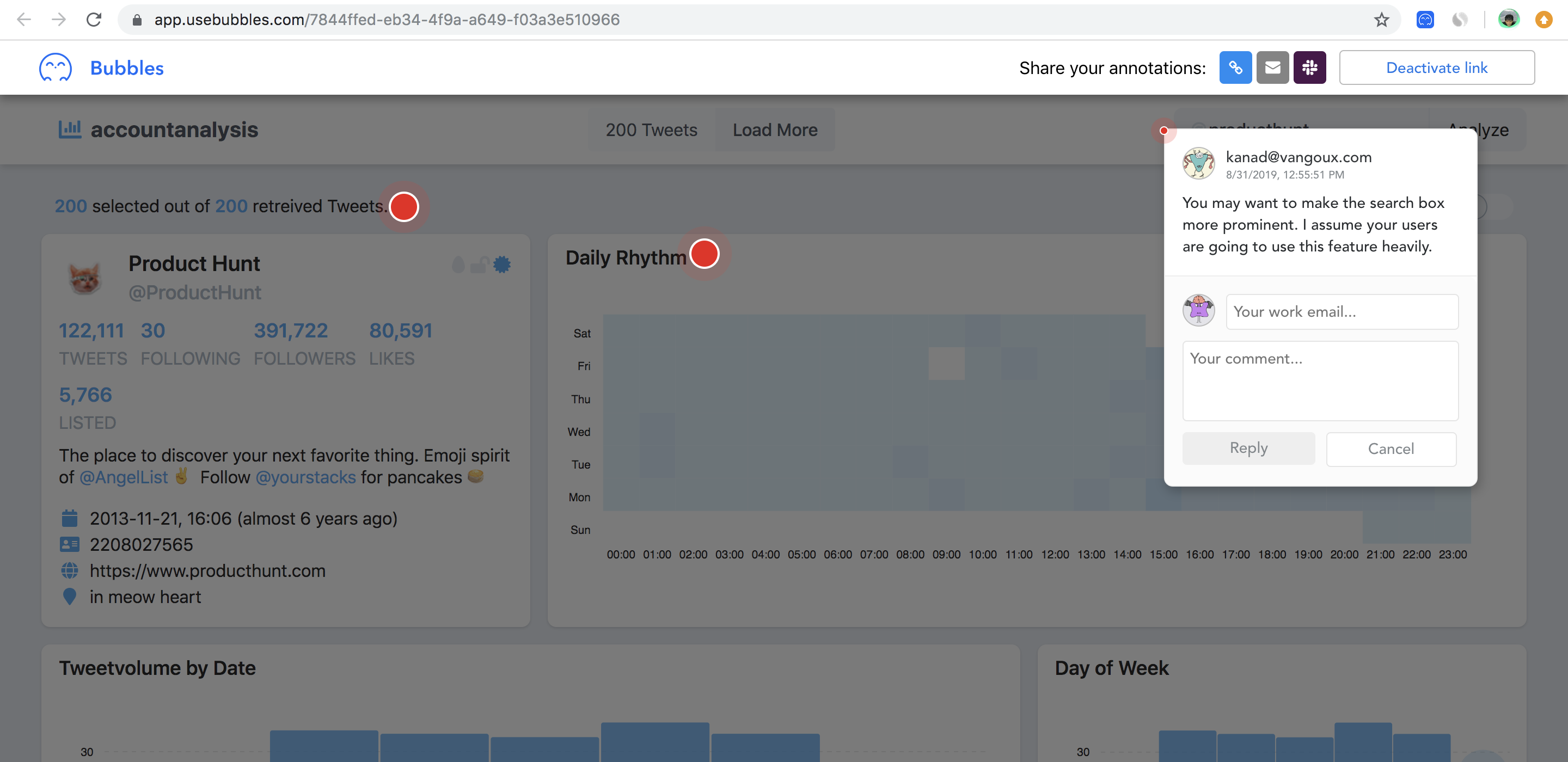The width and height of the screenshot is (1568, 762).
Task: Focus the Your work email field
Action: point(1342,312)
